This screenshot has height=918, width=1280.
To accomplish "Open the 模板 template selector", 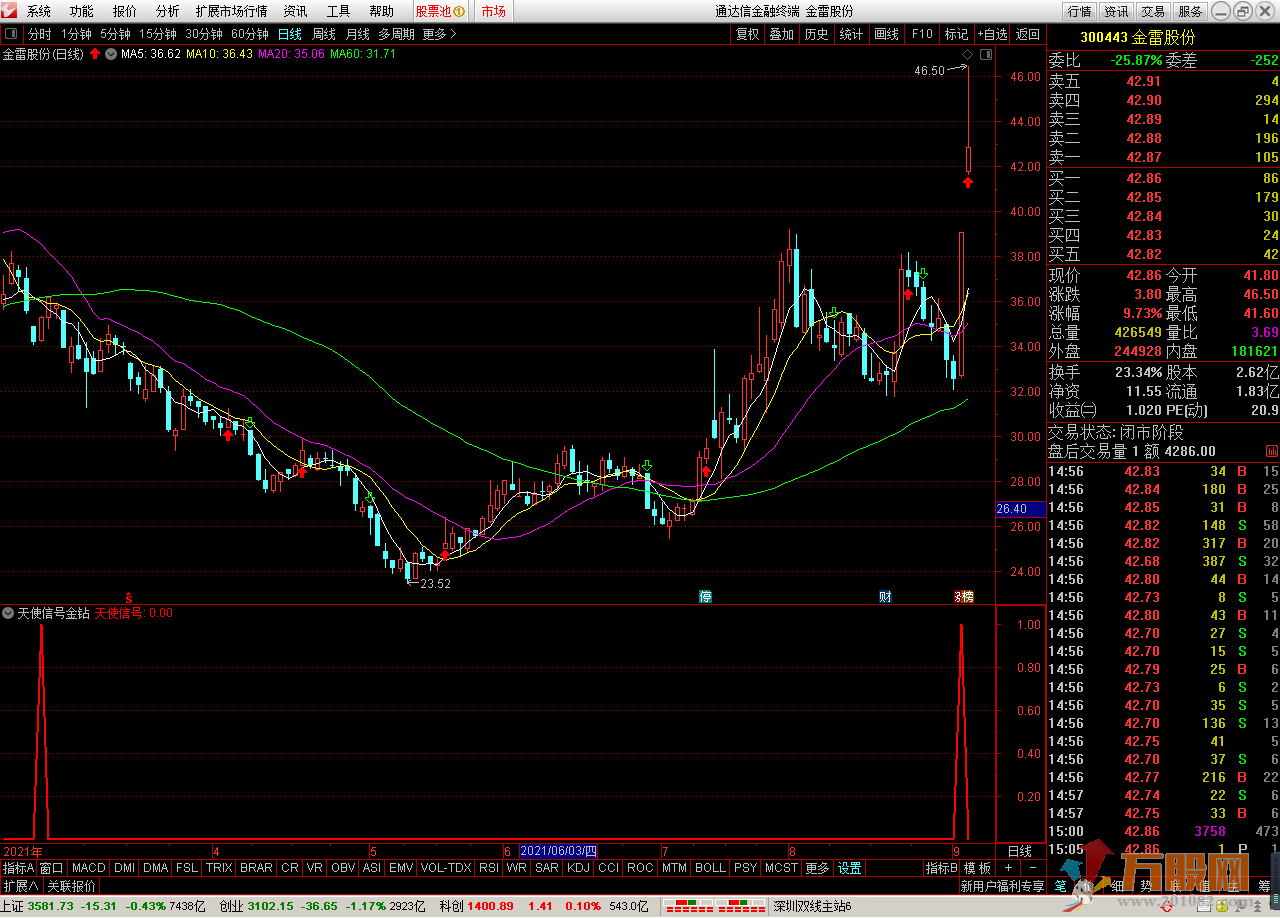I will [x=978, y=868].
